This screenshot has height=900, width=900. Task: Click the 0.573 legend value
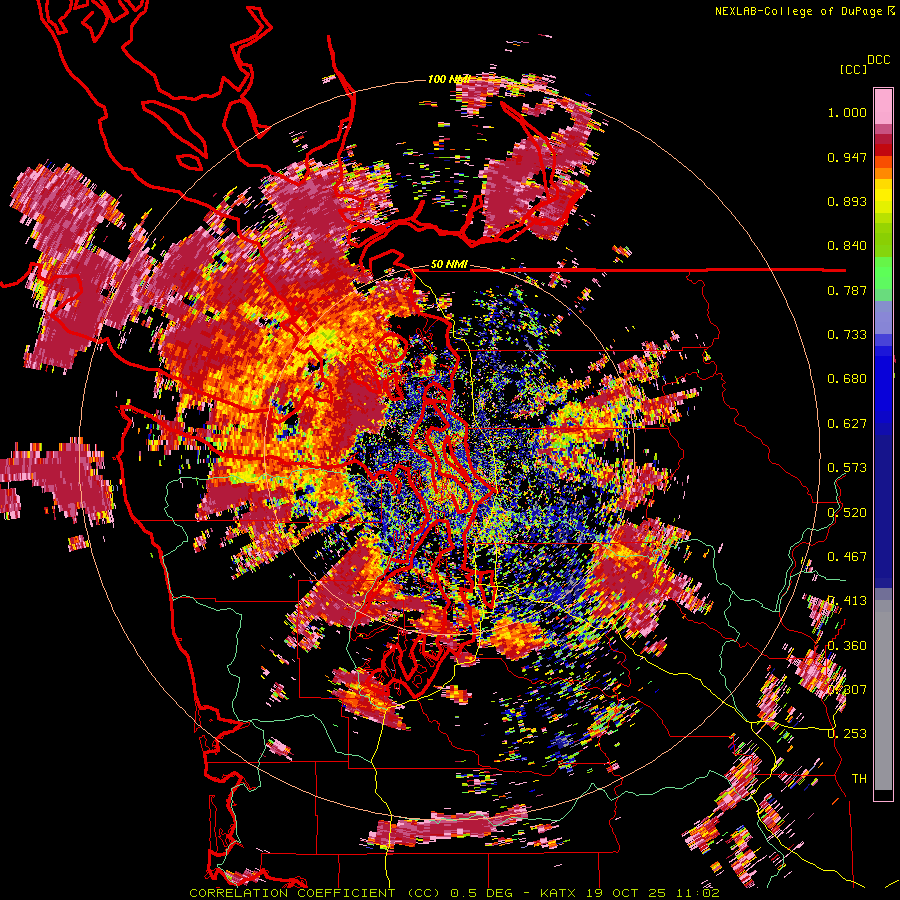tap(847, 468)
